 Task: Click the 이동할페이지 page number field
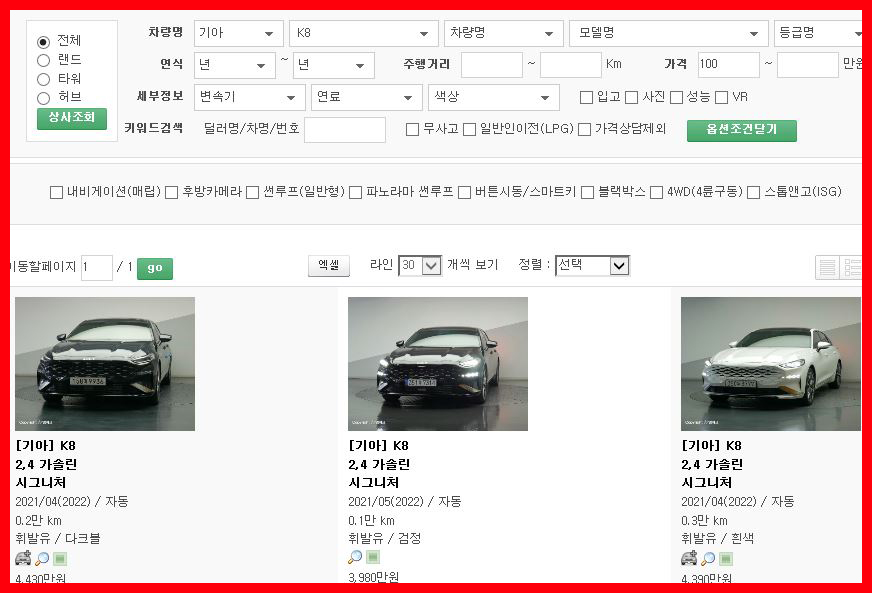[x=97, y=268]
